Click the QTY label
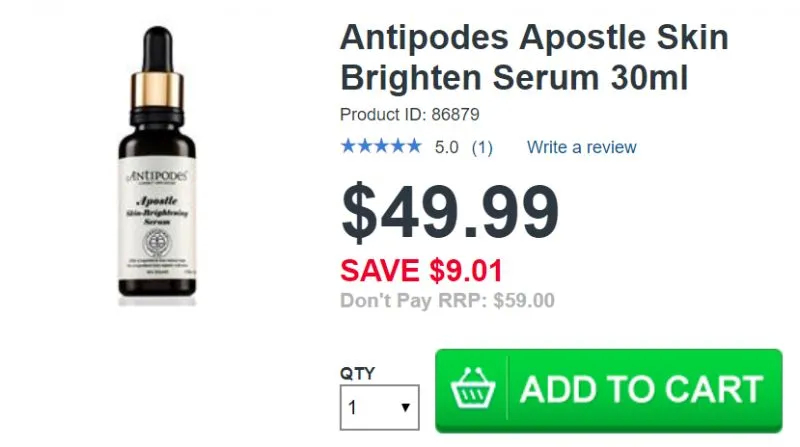 (x=358, y=374)
